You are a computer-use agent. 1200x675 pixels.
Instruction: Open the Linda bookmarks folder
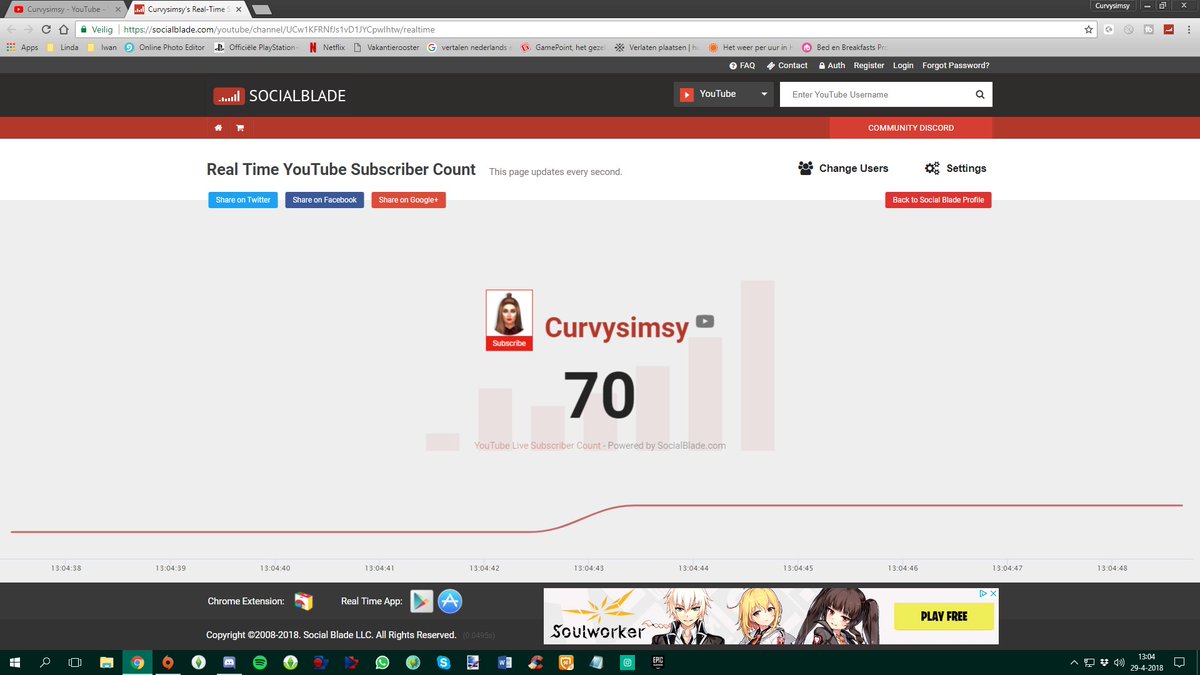click(62, 47)
